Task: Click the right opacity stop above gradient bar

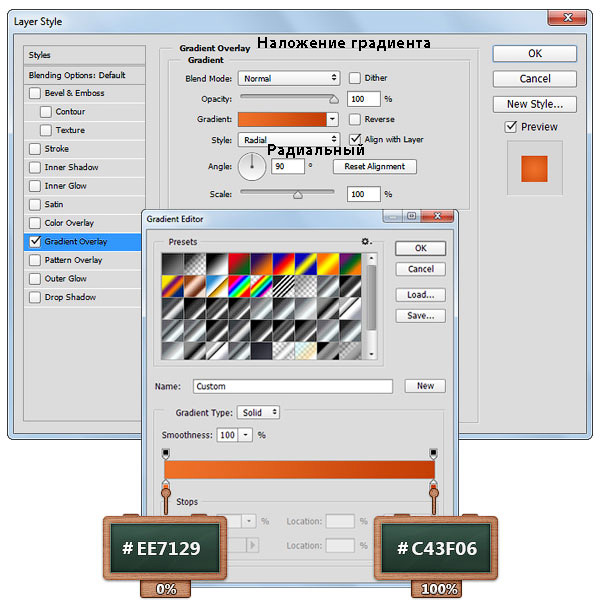Action: click(x=433, y=454)
